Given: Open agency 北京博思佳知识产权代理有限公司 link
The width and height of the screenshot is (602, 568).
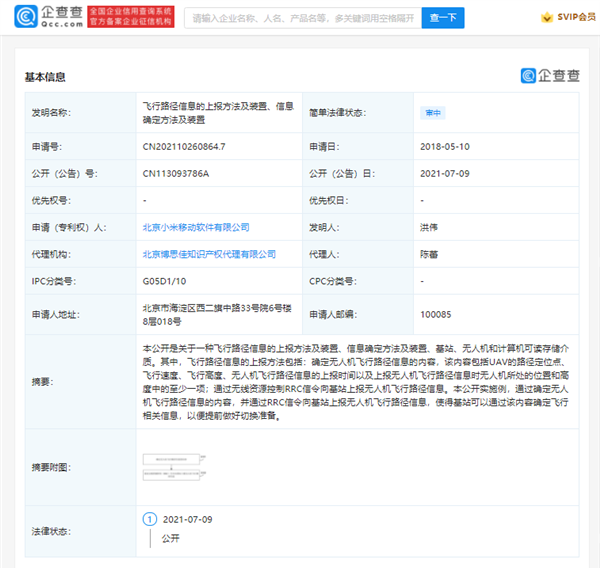Looking at the screenshot, I should (209, 255).
